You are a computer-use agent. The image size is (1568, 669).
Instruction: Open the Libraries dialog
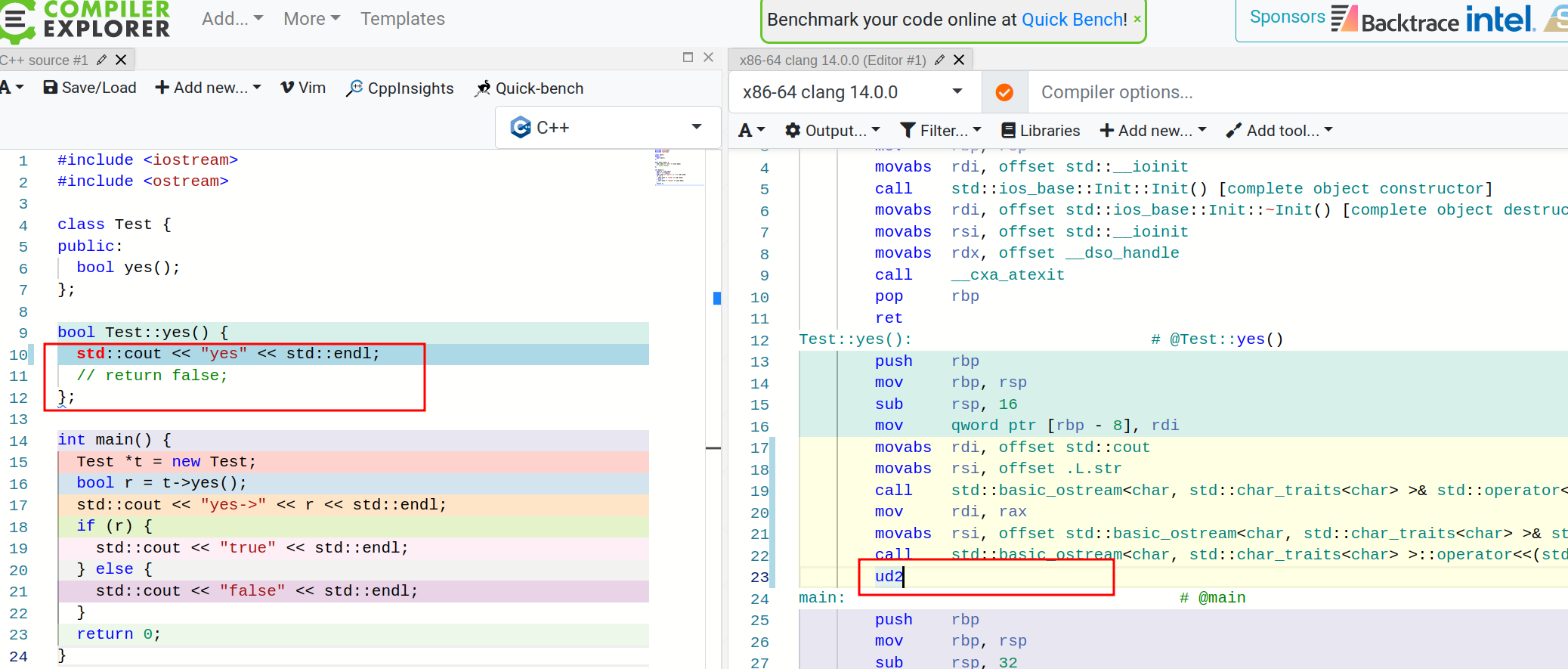click(1041, 131)
